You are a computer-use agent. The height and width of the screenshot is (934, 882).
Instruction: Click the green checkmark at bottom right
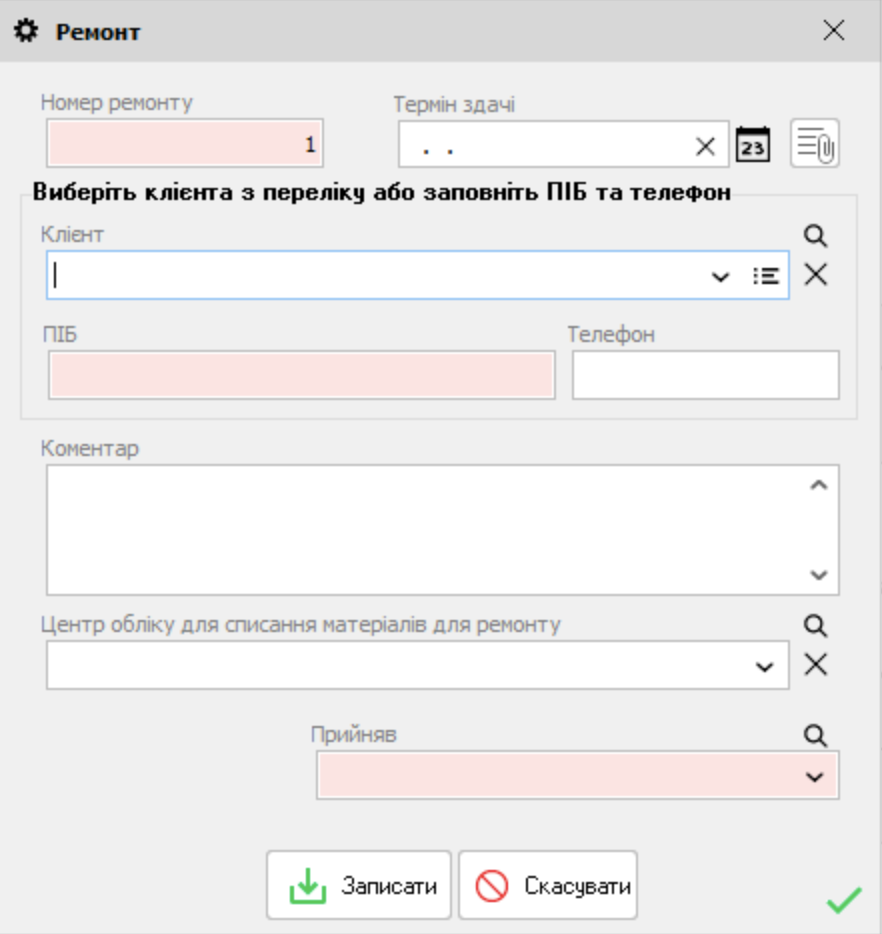pyautogui.click(x=845, y=902)
